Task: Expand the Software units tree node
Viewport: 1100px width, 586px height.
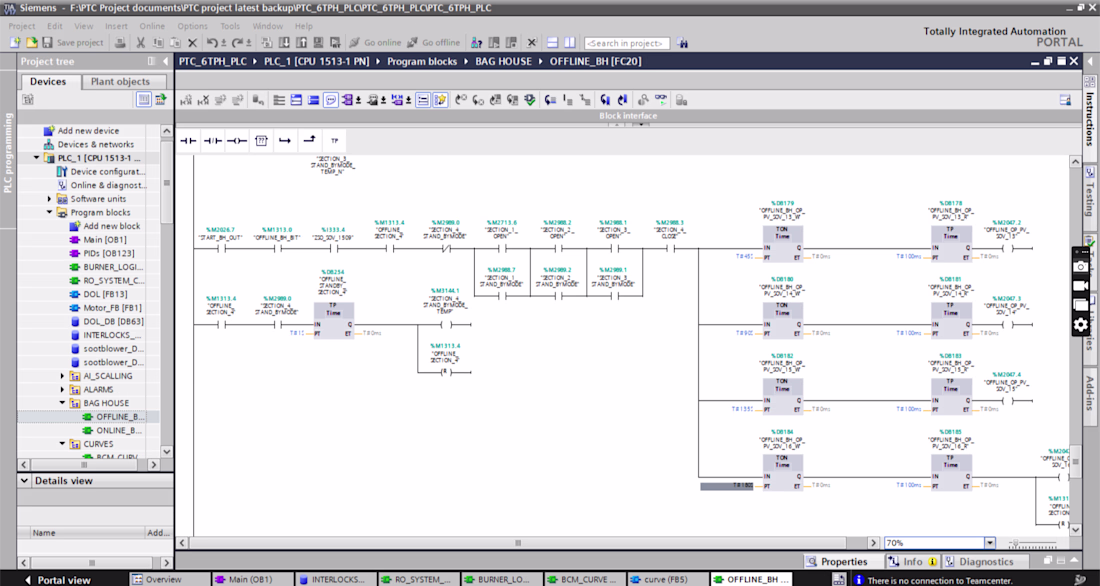Action: point(49,199)
